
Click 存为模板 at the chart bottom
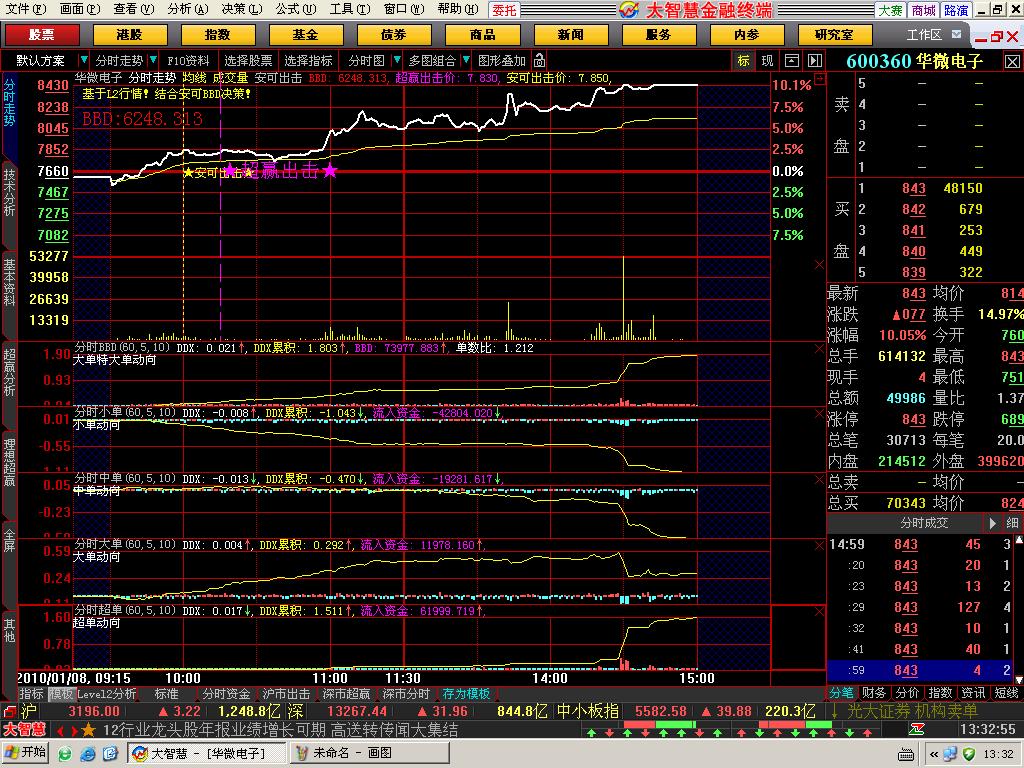point(466,694)
